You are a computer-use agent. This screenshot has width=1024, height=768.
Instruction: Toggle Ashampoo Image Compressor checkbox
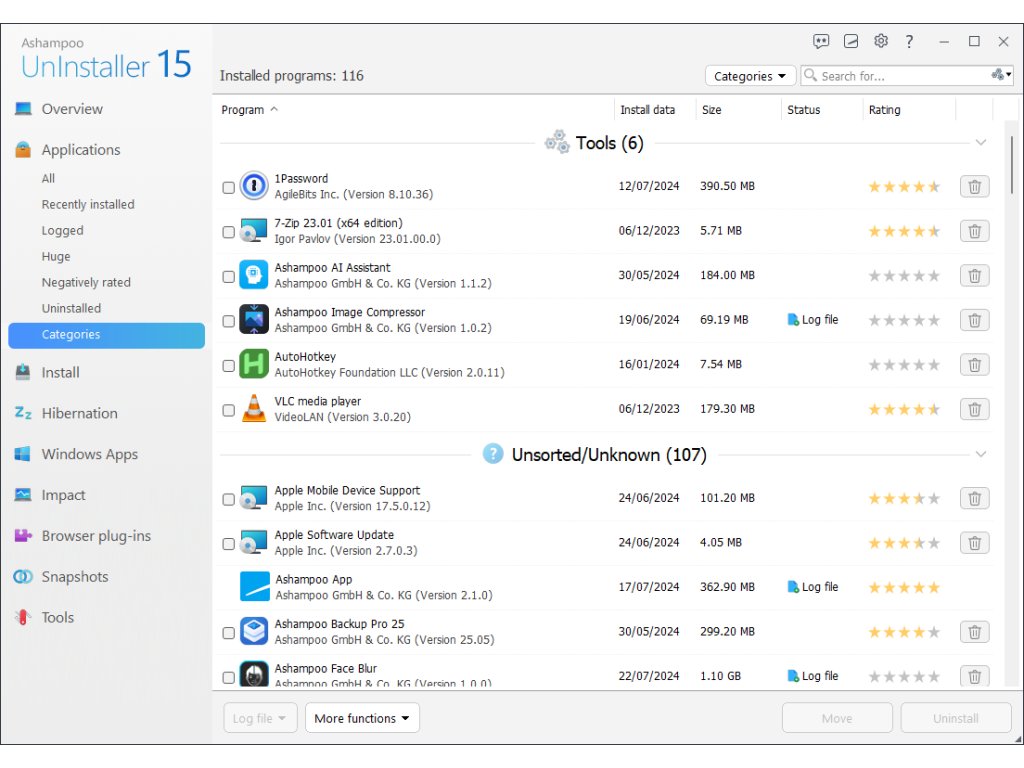point(229,321)
